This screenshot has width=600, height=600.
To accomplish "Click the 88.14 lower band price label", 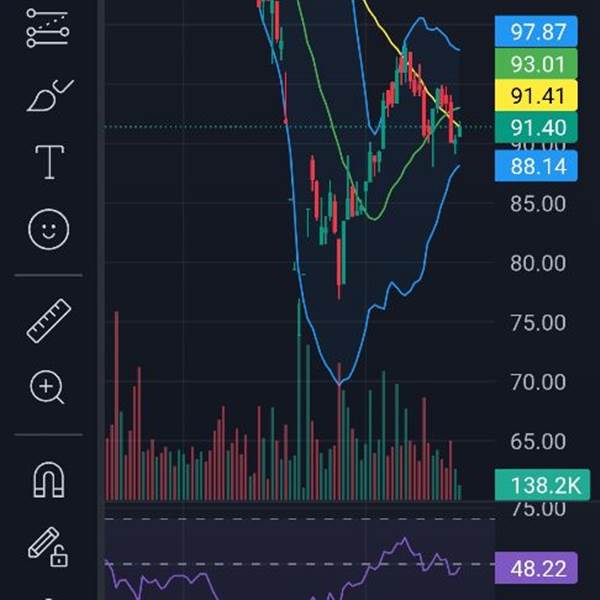I will [x=536, y=166].
